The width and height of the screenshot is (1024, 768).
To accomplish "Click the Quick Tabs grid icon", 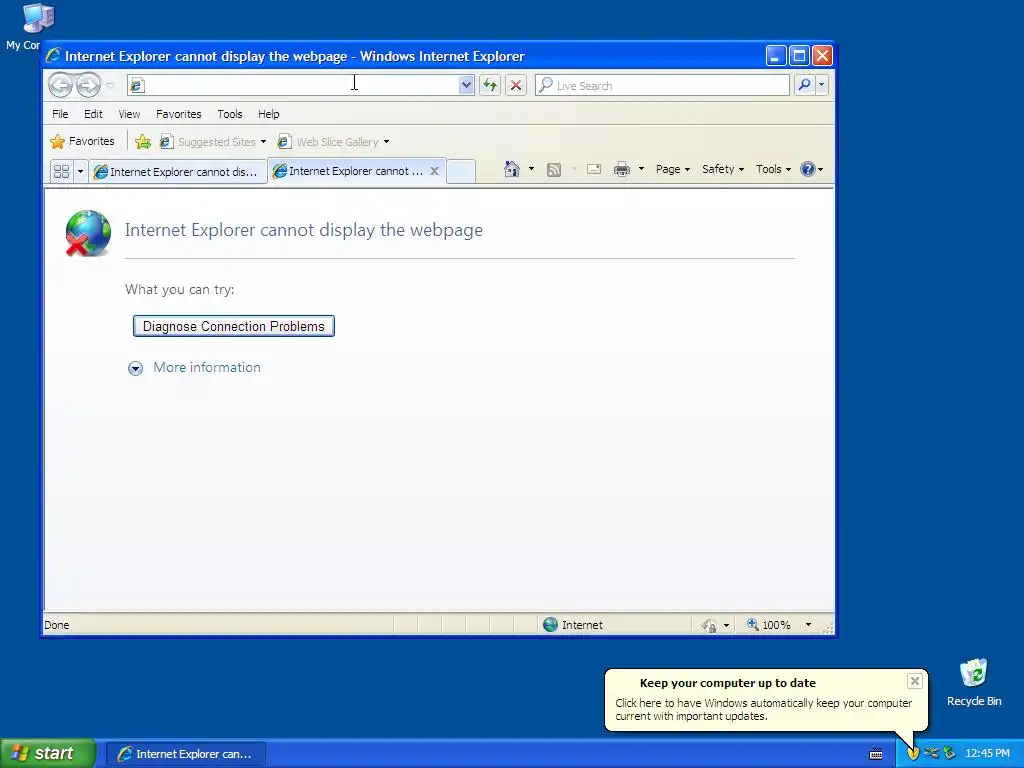I will click(x=61, y=172).
